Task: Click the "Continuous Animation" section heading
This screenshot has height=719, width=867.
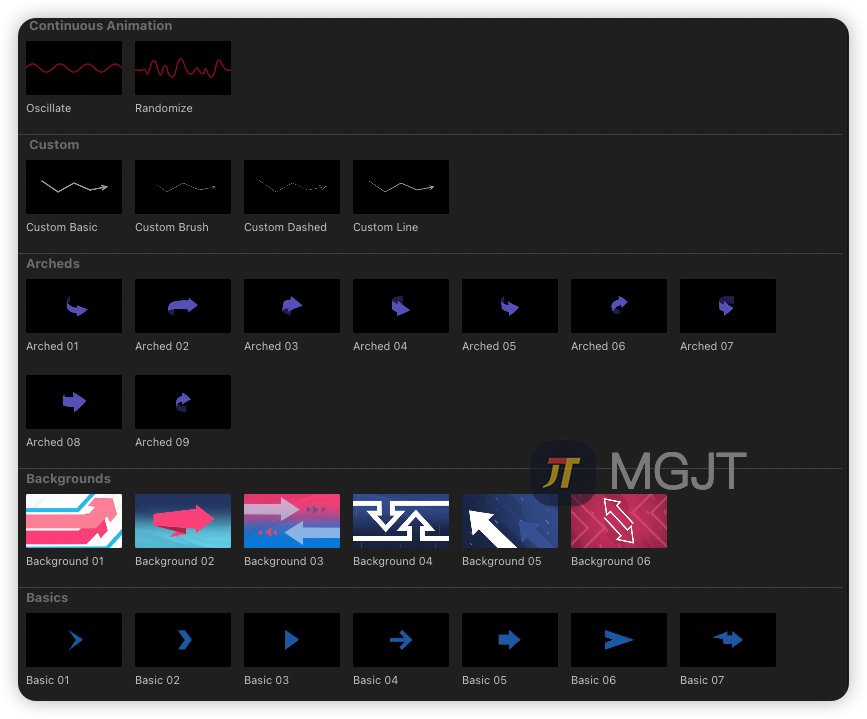Action: click(x=101, y=26)
